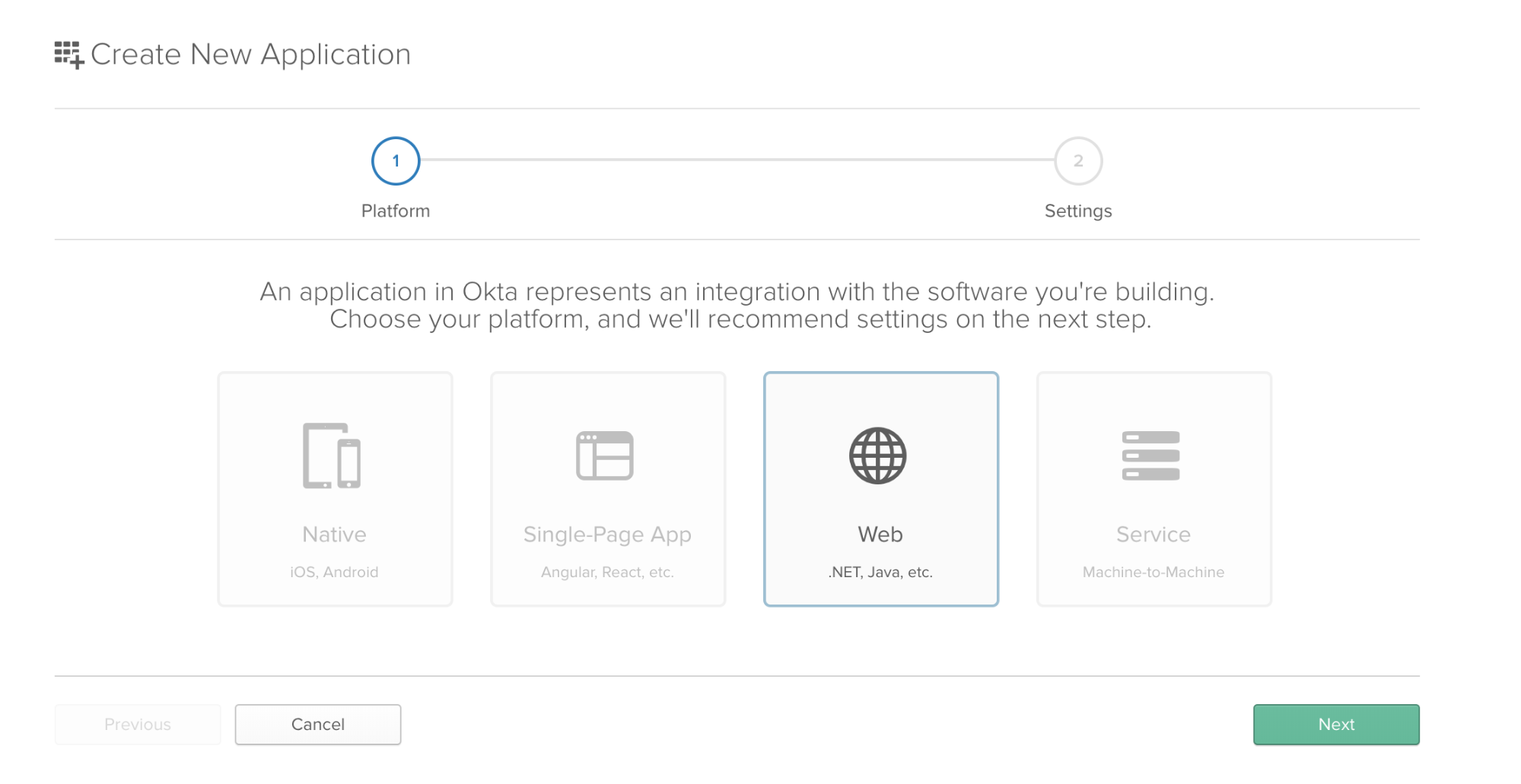The image size is (1521, 784).
Task: Click the 'Angular, React, etc.' subtitle
Action: (x=607, y=572)
